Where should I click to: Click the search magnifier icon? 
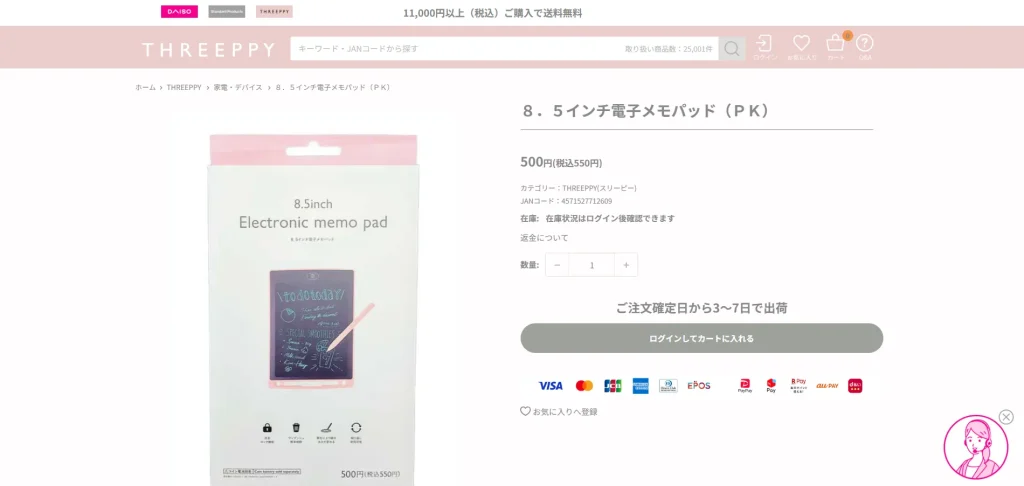click(x=731, y=49)
